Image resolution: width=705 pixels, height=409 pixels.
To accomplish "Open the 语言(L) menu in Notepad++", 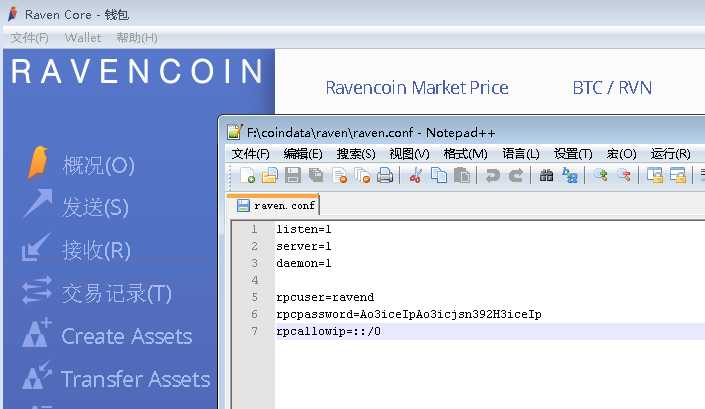I will point(521,154).
